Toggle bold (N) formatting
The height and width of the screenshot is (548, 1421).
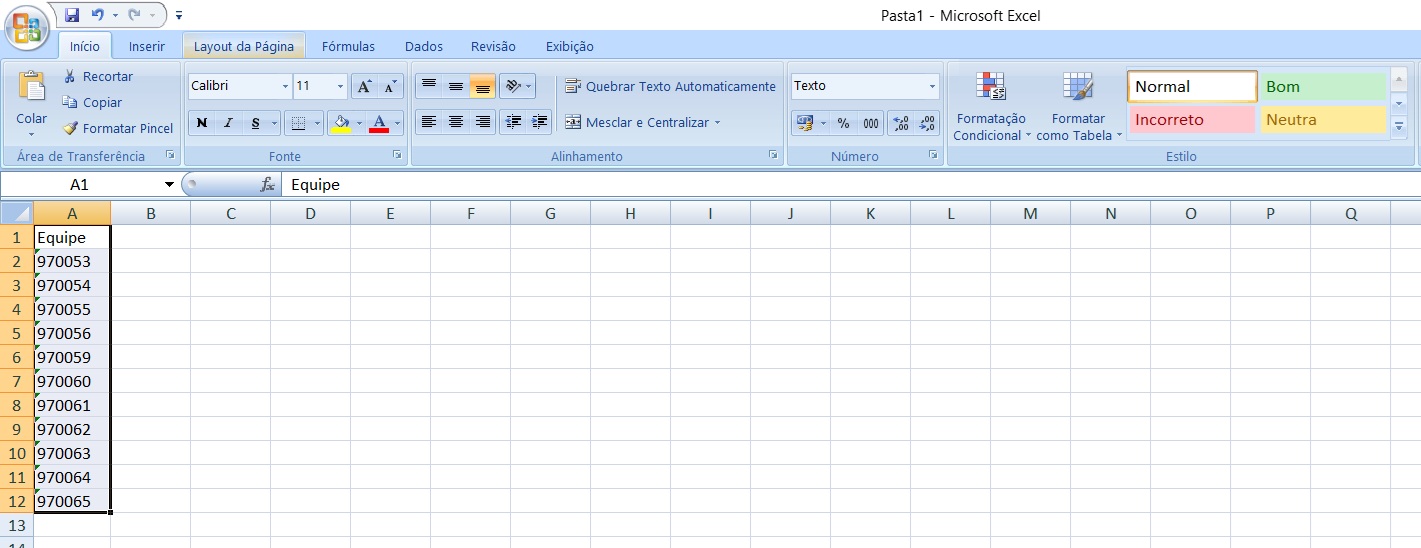202,123
